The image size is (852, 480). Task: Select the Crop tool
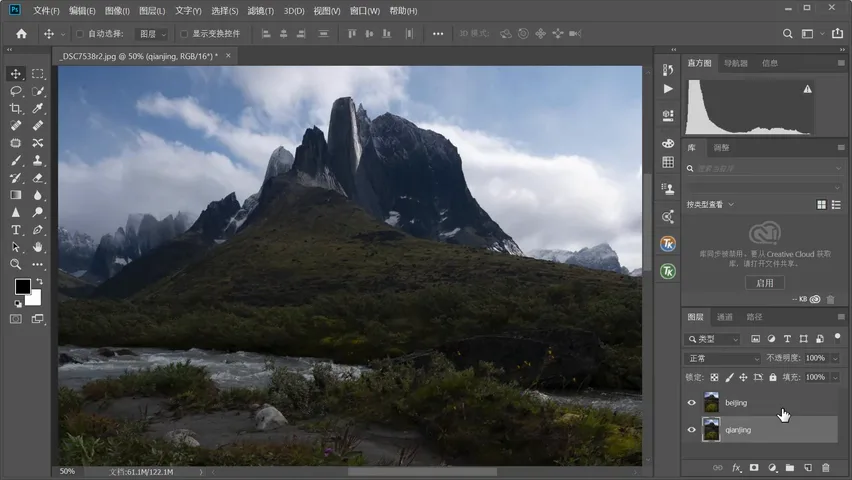pyautogui.click(x=16, y=108)
